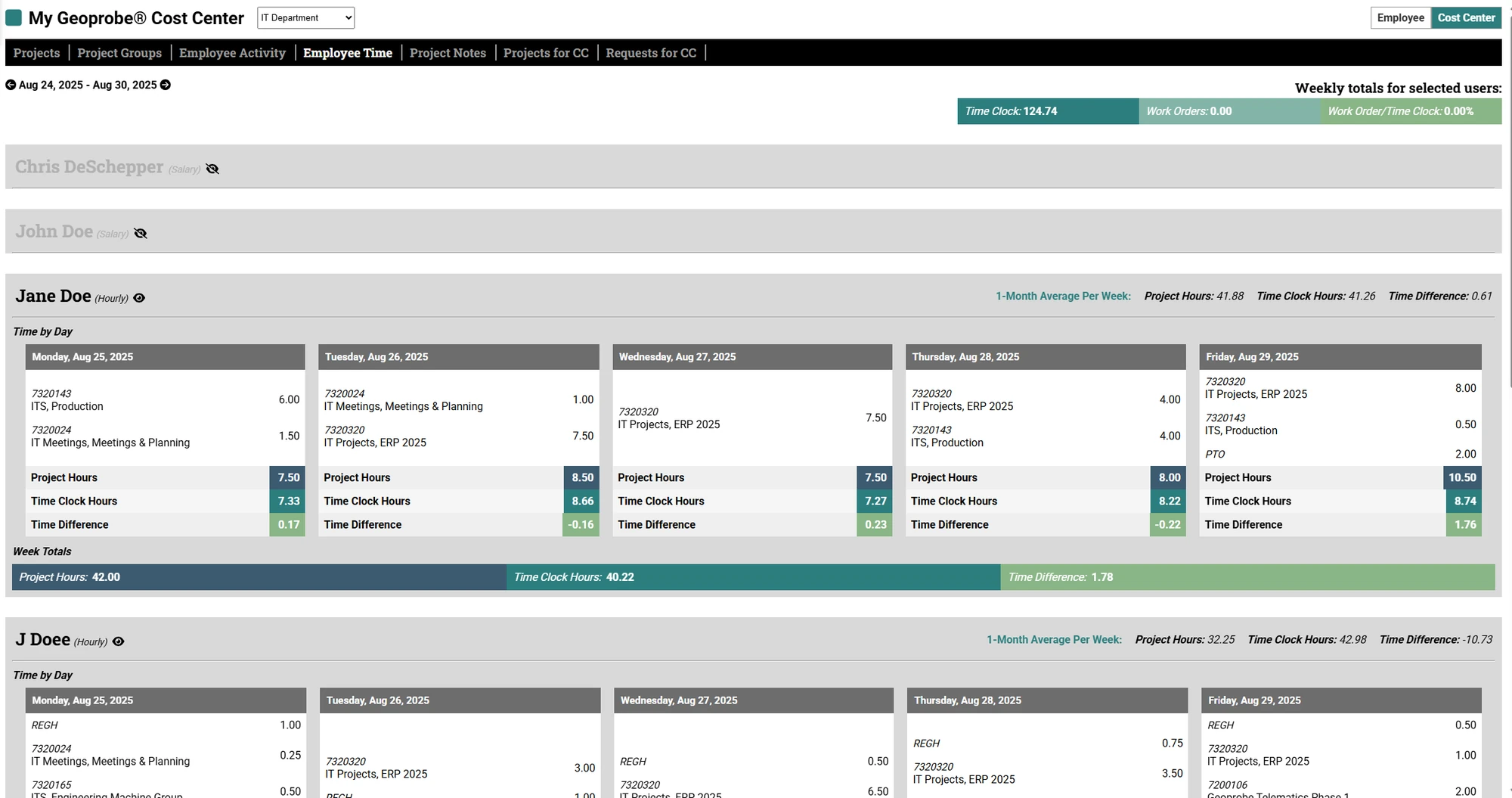Click Jane Doe's Monday 7320143 ITS, Production entry
This screenshot has height=798, width=1512.
[x=166, y=400]
